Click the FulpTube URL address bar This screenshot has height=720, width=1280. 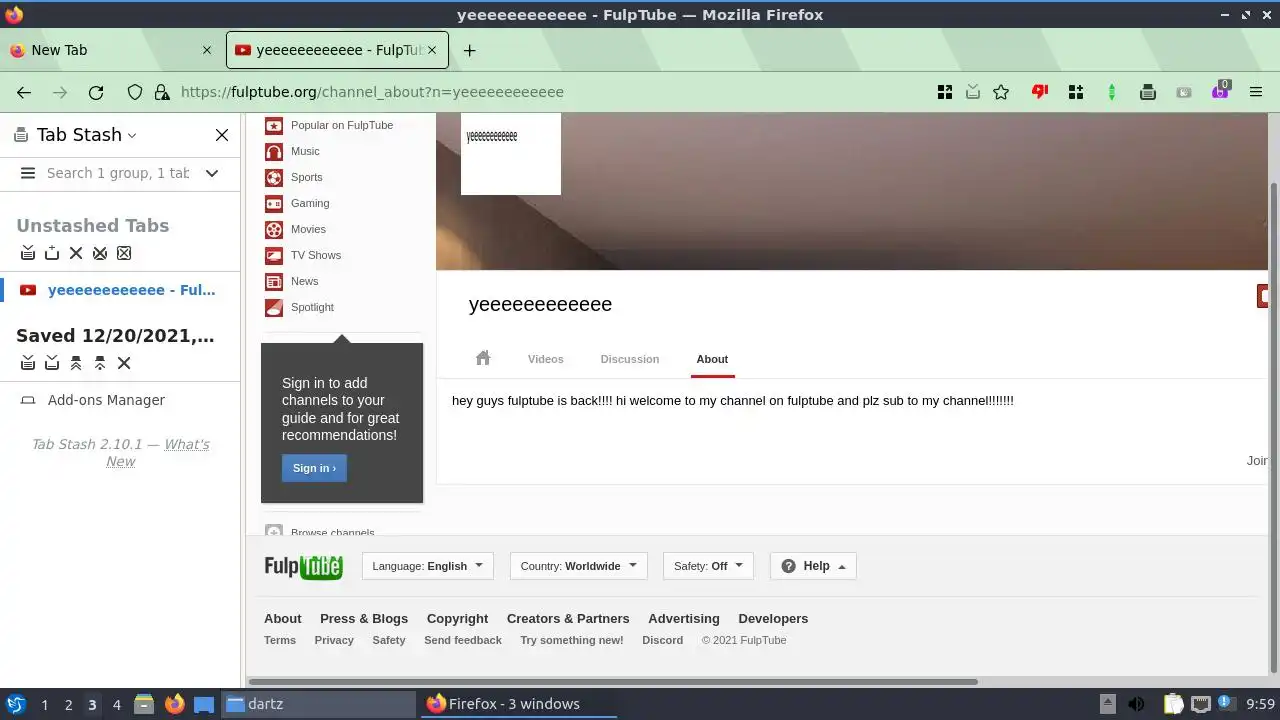[372, 92]
